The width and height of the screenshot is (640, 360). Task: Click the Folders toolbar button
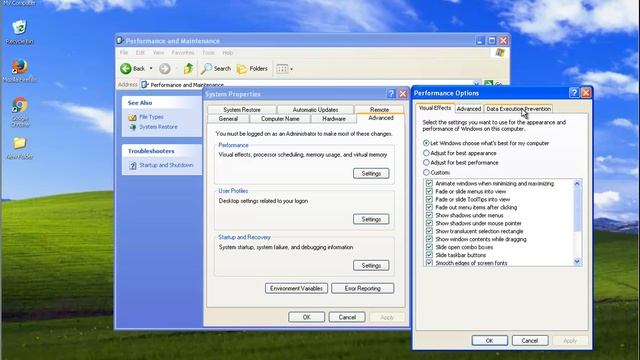tap(252, 69)
